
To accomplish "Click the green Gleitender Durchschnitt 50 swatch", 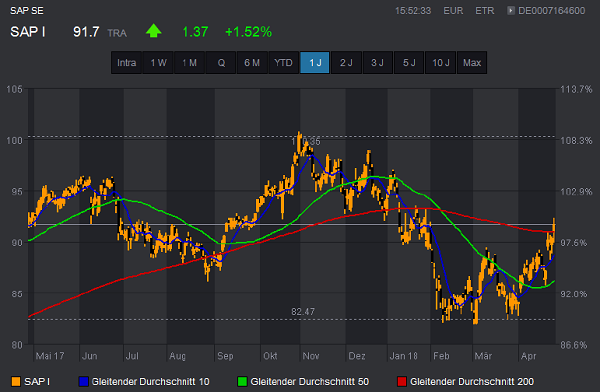I will tap(242, 382).
